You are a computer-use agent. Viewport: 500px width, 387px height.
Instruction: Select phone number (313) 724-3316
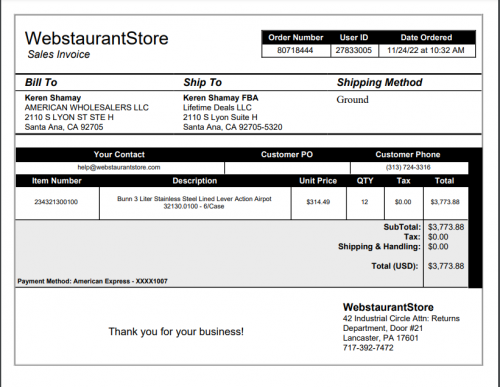[x=408, y=167]
